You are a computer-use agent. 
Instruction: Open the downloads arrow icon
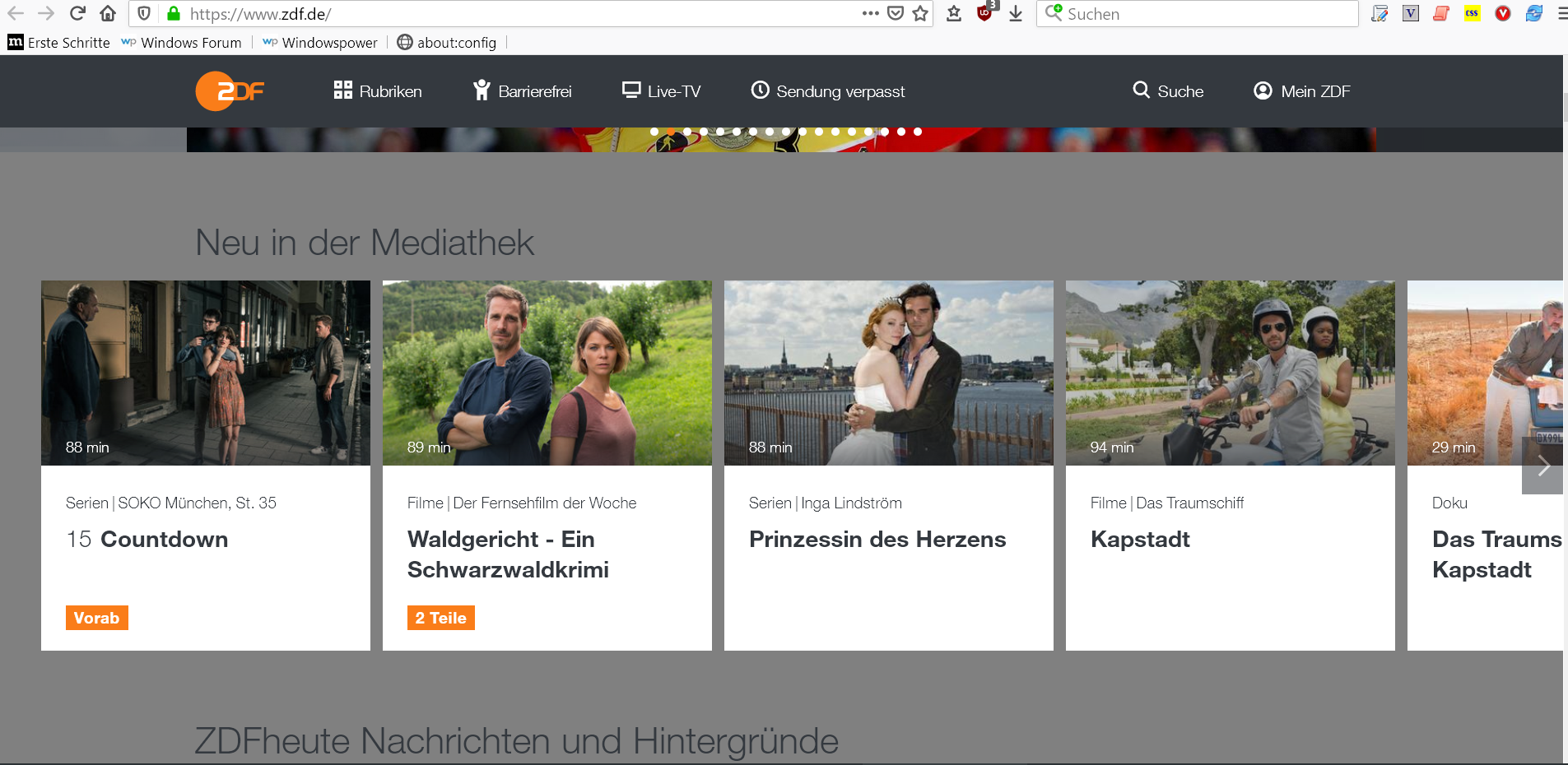[1016, 13]
